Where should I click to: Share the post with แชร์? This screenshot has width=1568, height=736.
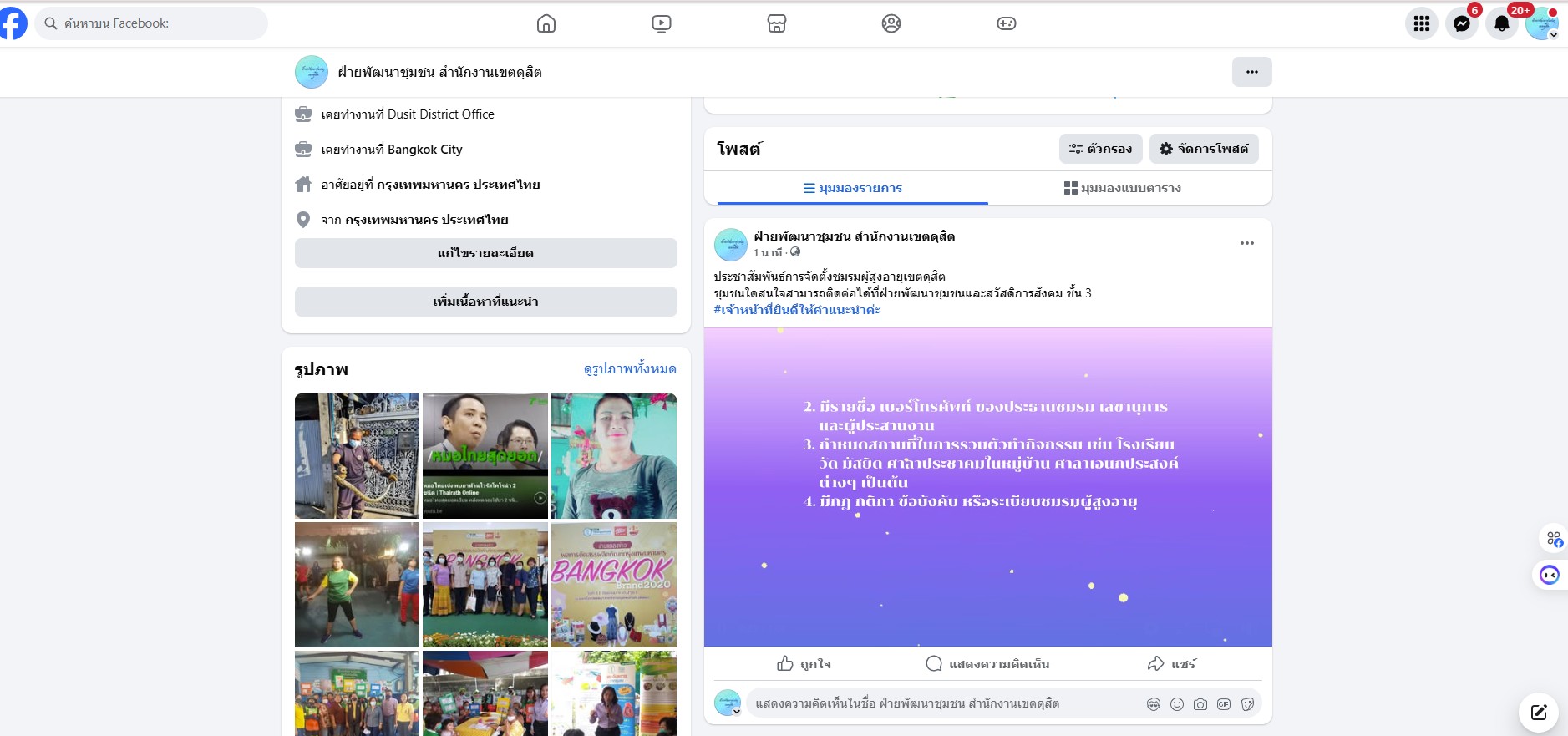(x=1171, y=664)
